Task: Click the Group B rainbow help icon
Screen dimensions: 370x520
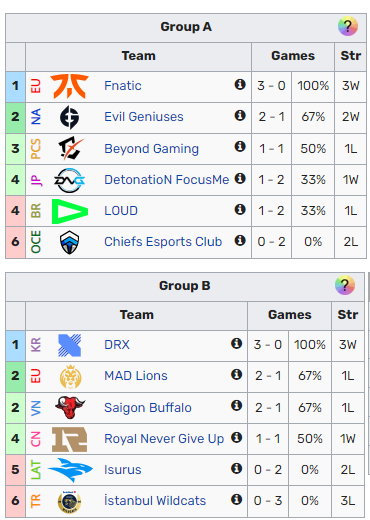Action: click(345, 285)
